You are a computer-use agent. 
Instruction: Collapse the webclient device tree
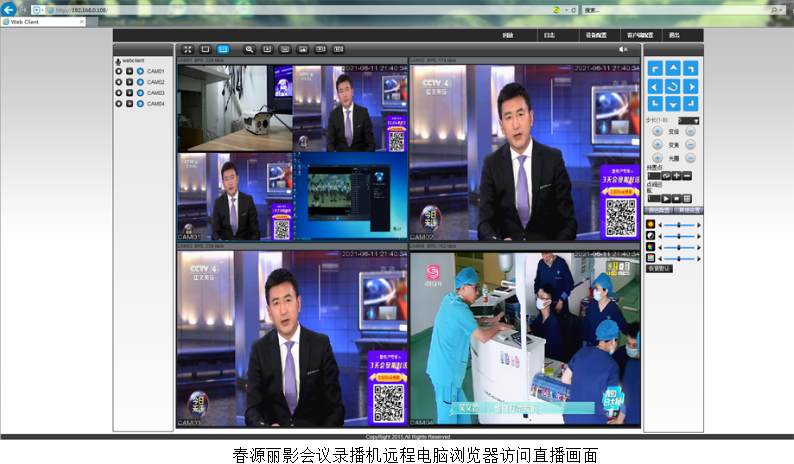click(118, 60)
